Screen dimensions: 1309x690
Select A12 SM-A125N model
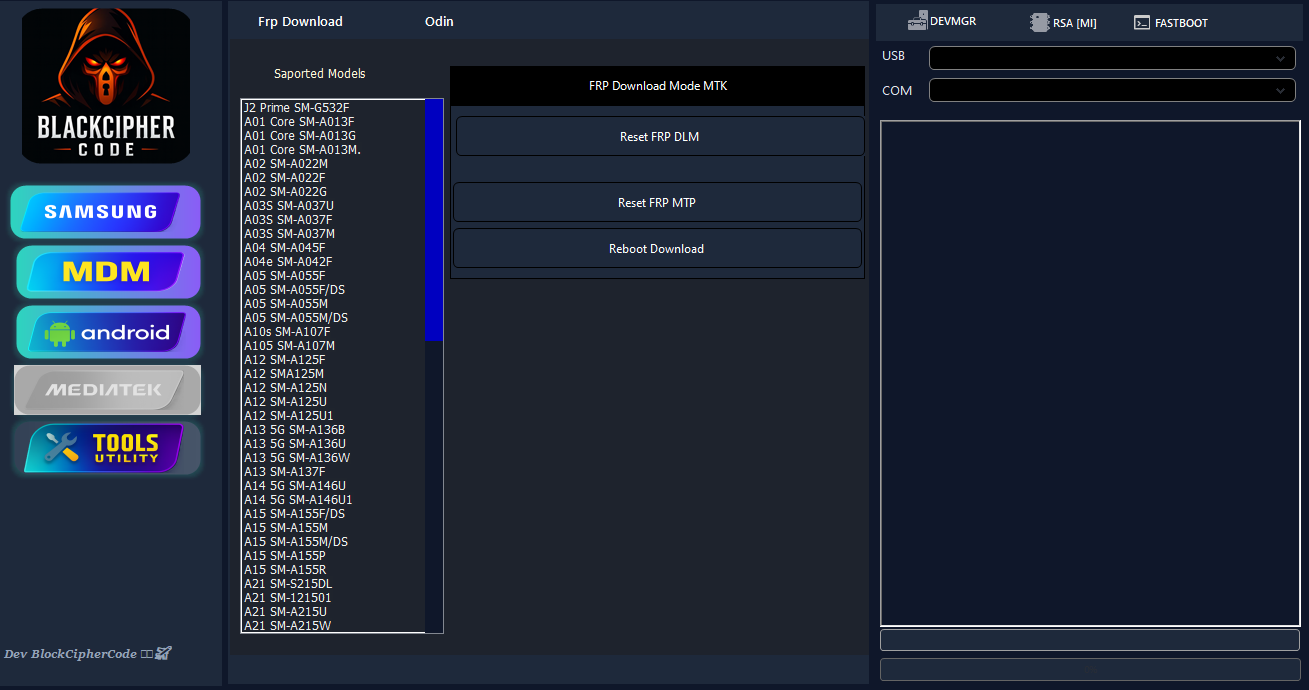[286, 387]
